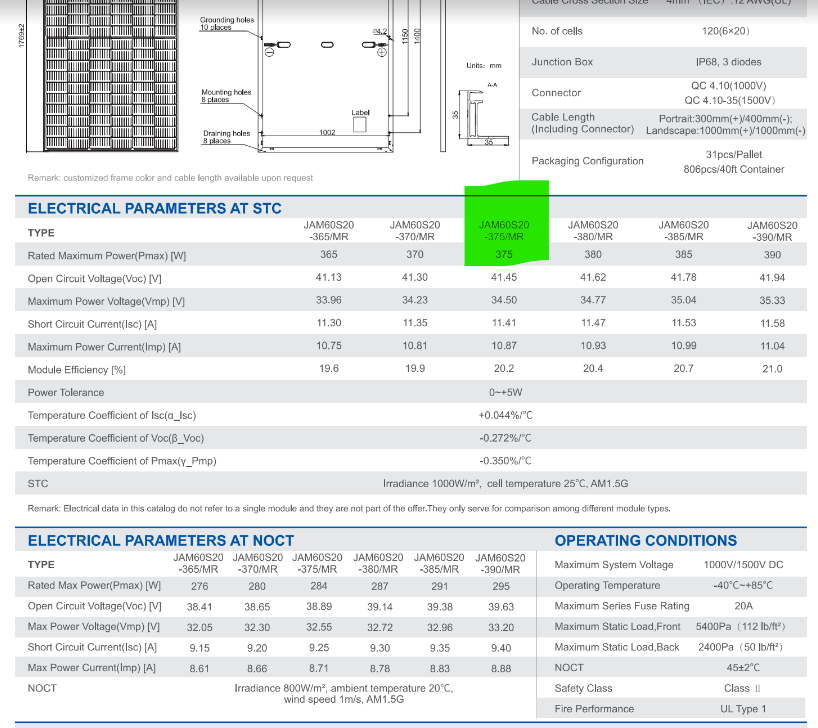Image resolution: width=818 pixels, height=728 pixels.
Task: Select the 295 rated max power NOCT value
Action: tap(501, 586)
